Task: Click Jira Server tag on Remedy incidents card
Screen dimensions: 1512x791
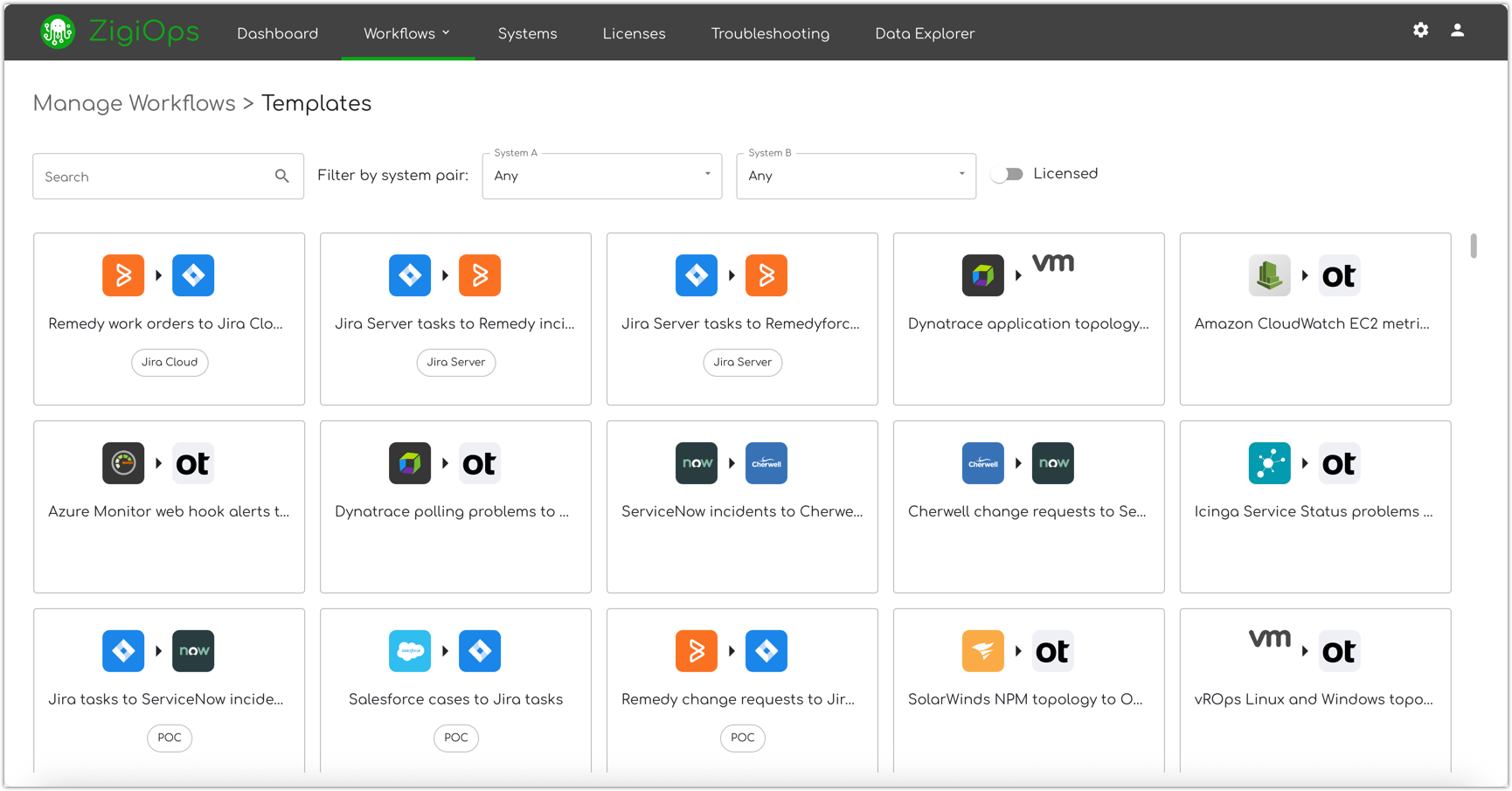Action: pyautogui.click(x=456, y=362)
